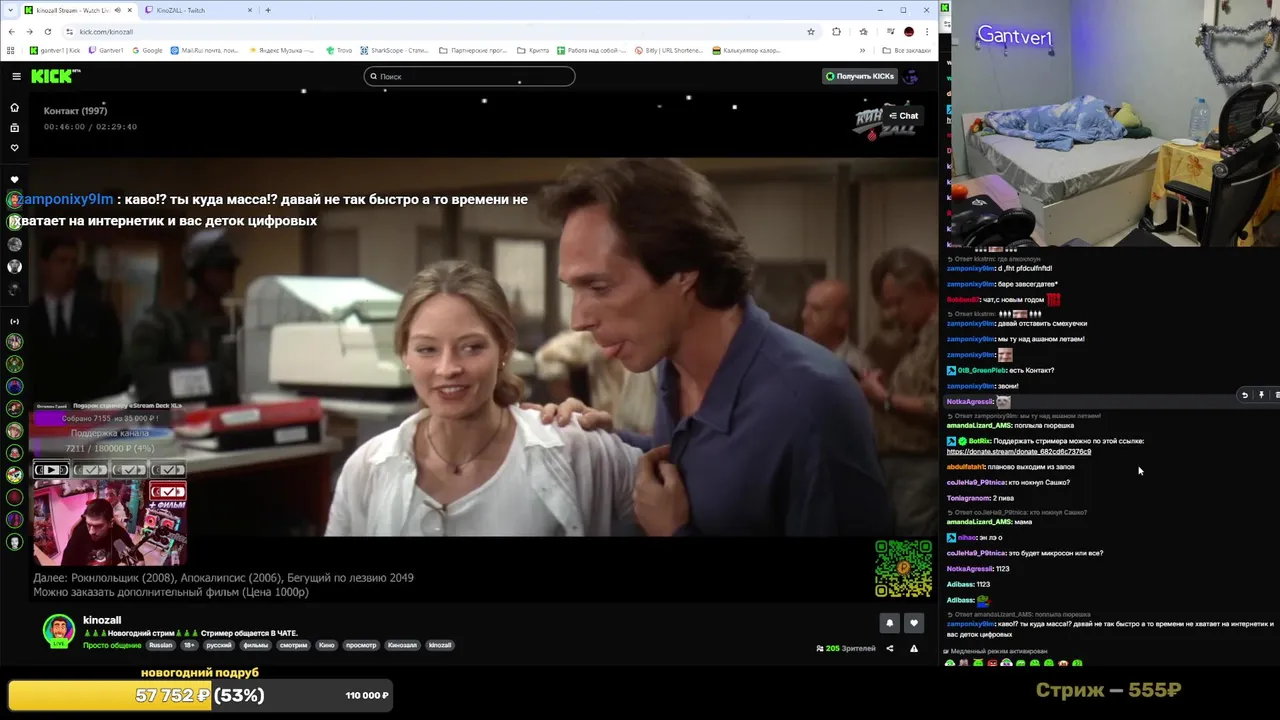Screen dimensions: 1280x720
Task: Focus the Поиск search field
Action: pos(469,76)
